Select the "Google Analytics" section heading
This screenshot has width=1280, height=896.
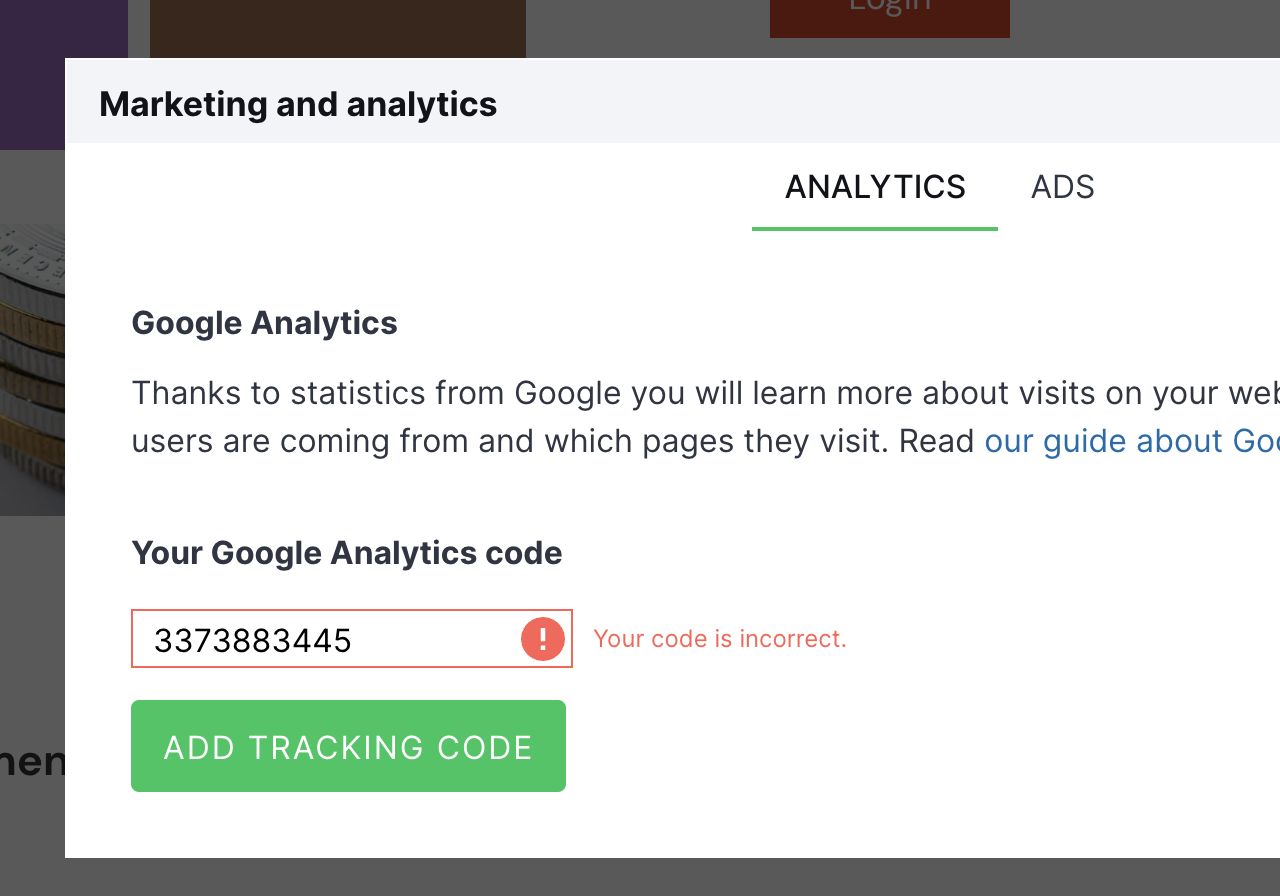point(264,323)
